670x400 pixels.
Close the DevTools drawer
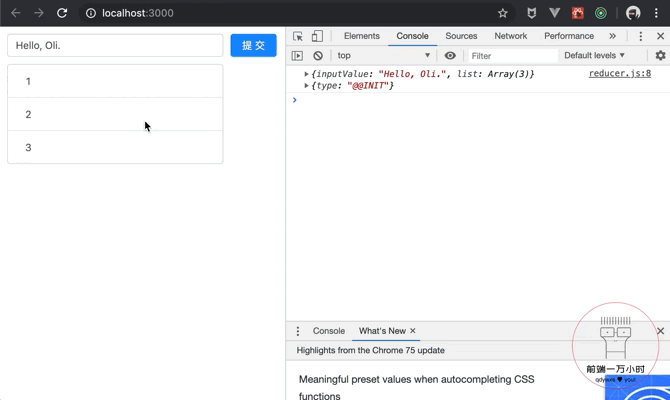click(x=661, y=331)
